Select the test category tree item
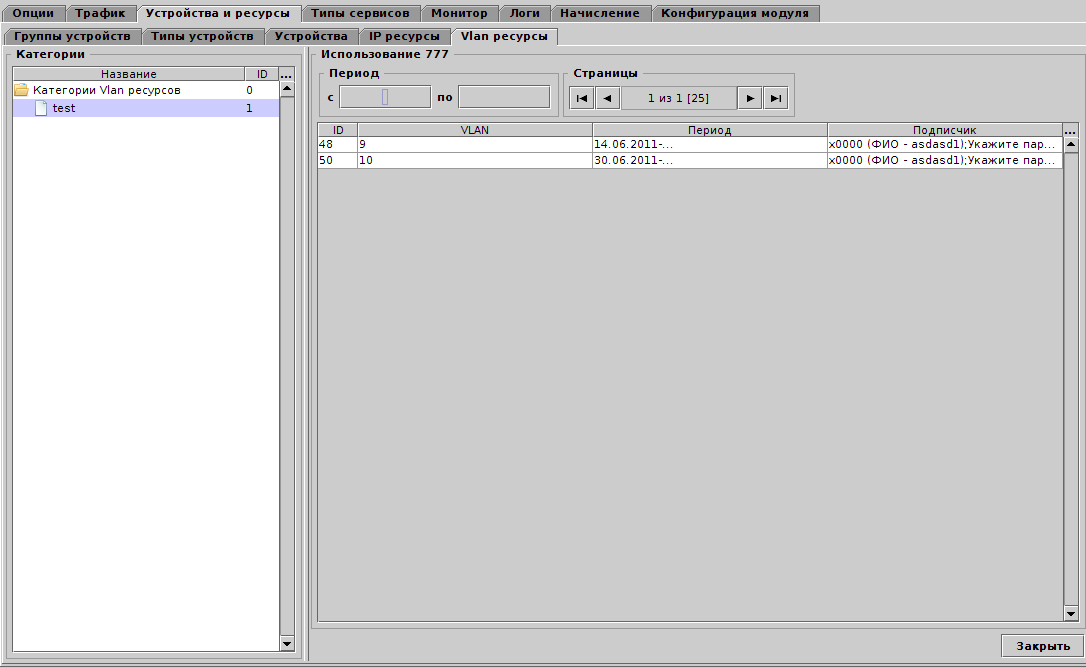 64,108
